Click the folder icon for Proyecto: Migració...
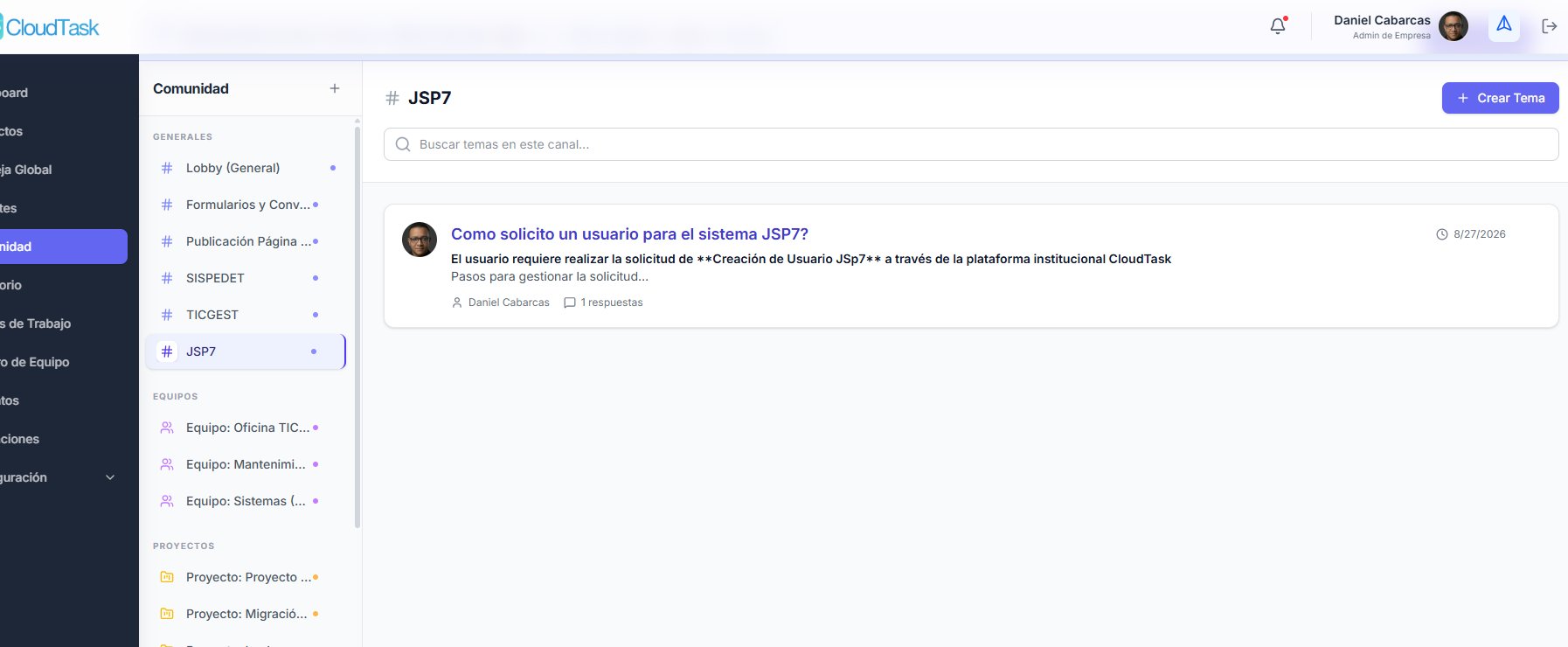1568x647 pixels. [x=167, y=614]
